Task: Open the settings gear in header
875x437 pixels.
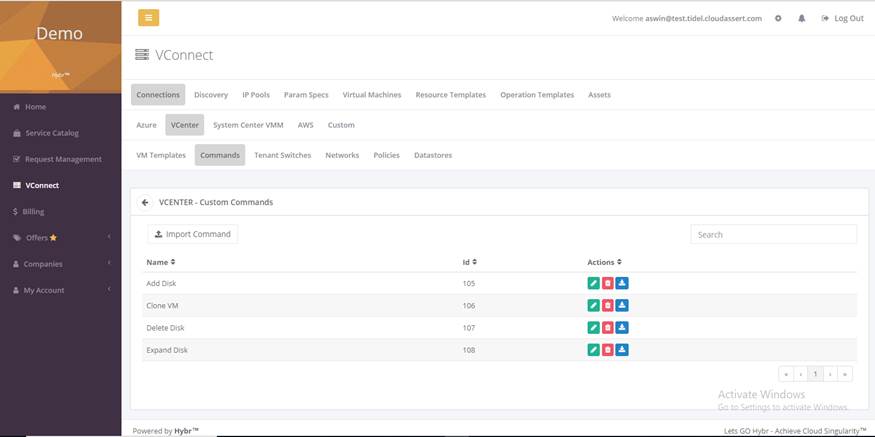Action: [778, 18]
